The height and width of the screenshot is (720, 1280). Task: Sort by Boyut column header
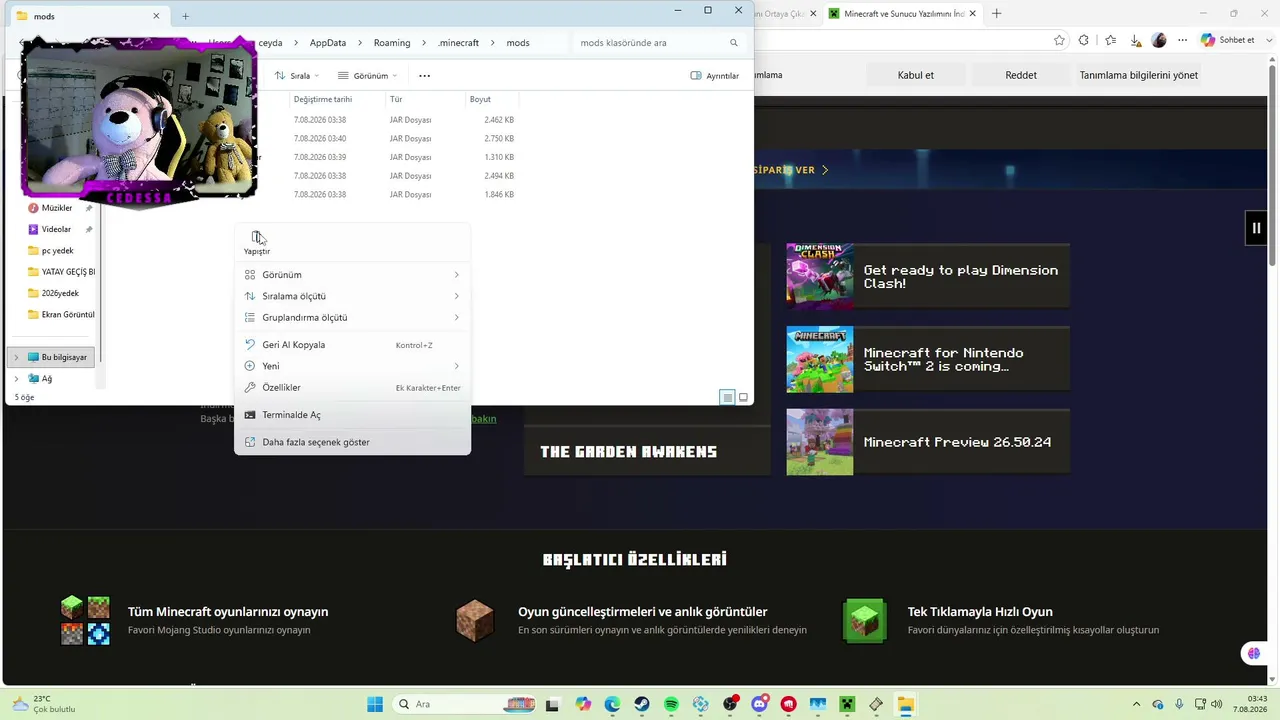[492, 100]
